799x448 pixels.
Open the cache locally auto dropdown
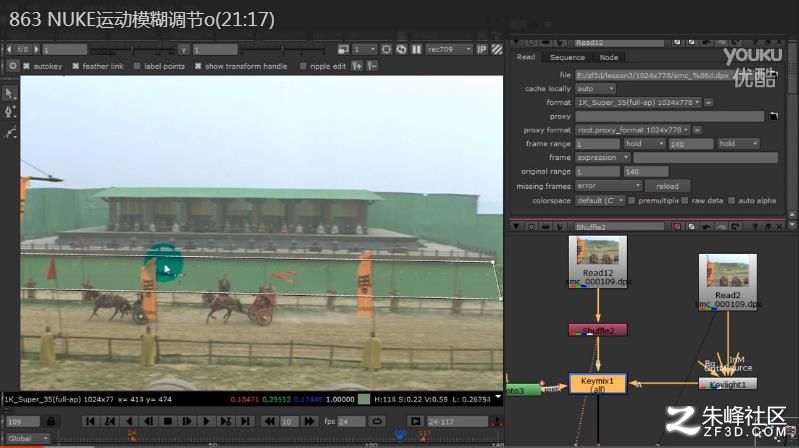point(595,89)
